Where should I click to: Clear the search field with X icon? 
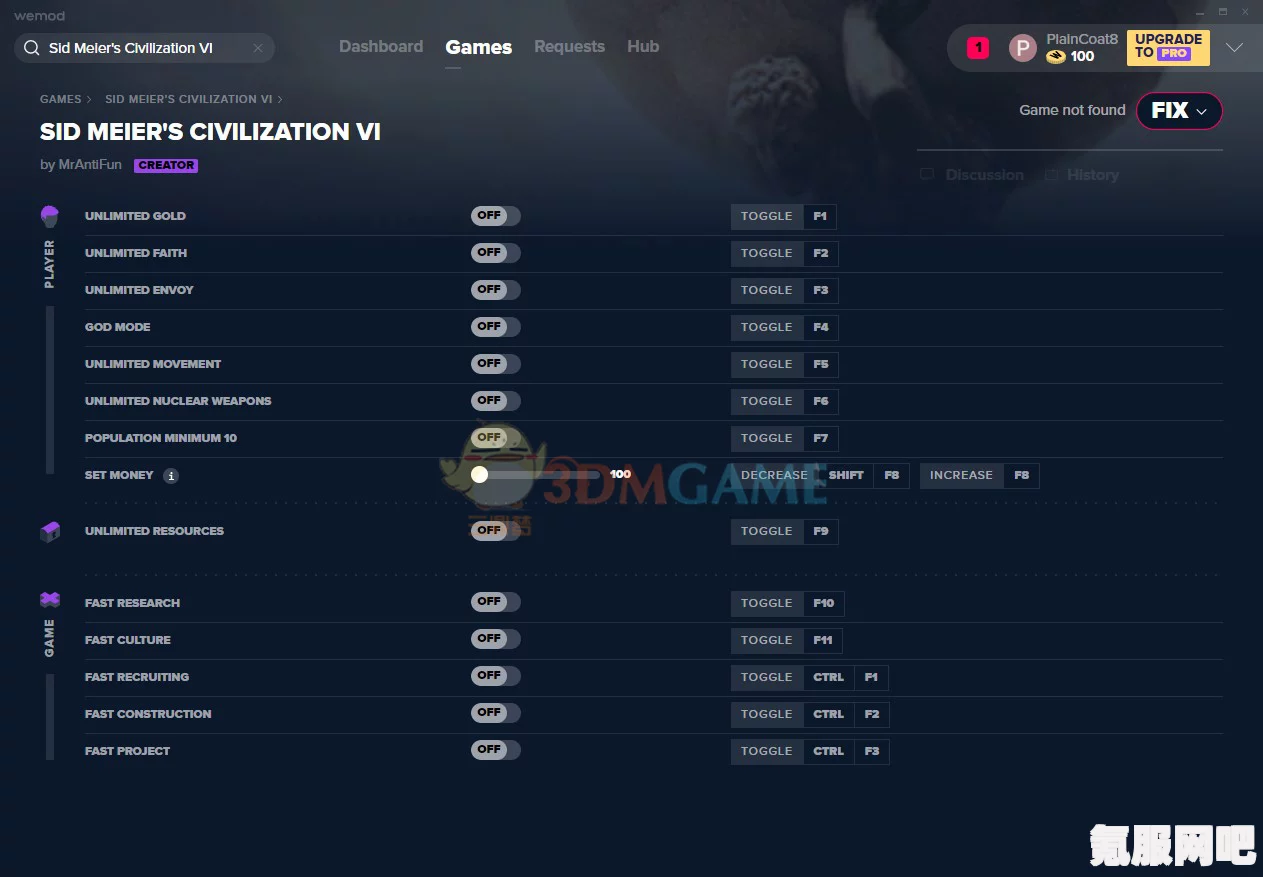click(258, 48)
